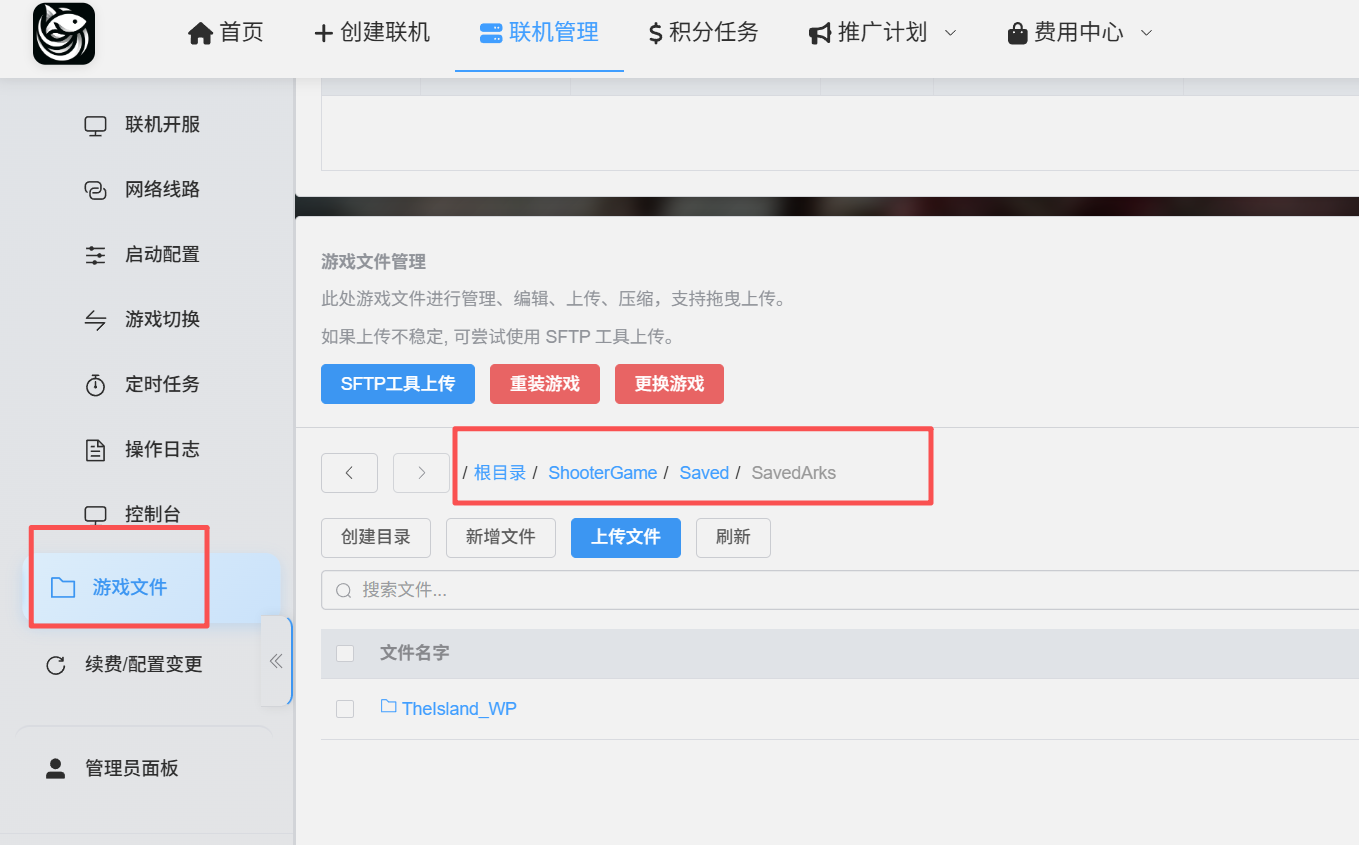The image size is (1359, 845).
Task: Expand the 推广计划 dropdown menu
Action: tap(882, 33)
